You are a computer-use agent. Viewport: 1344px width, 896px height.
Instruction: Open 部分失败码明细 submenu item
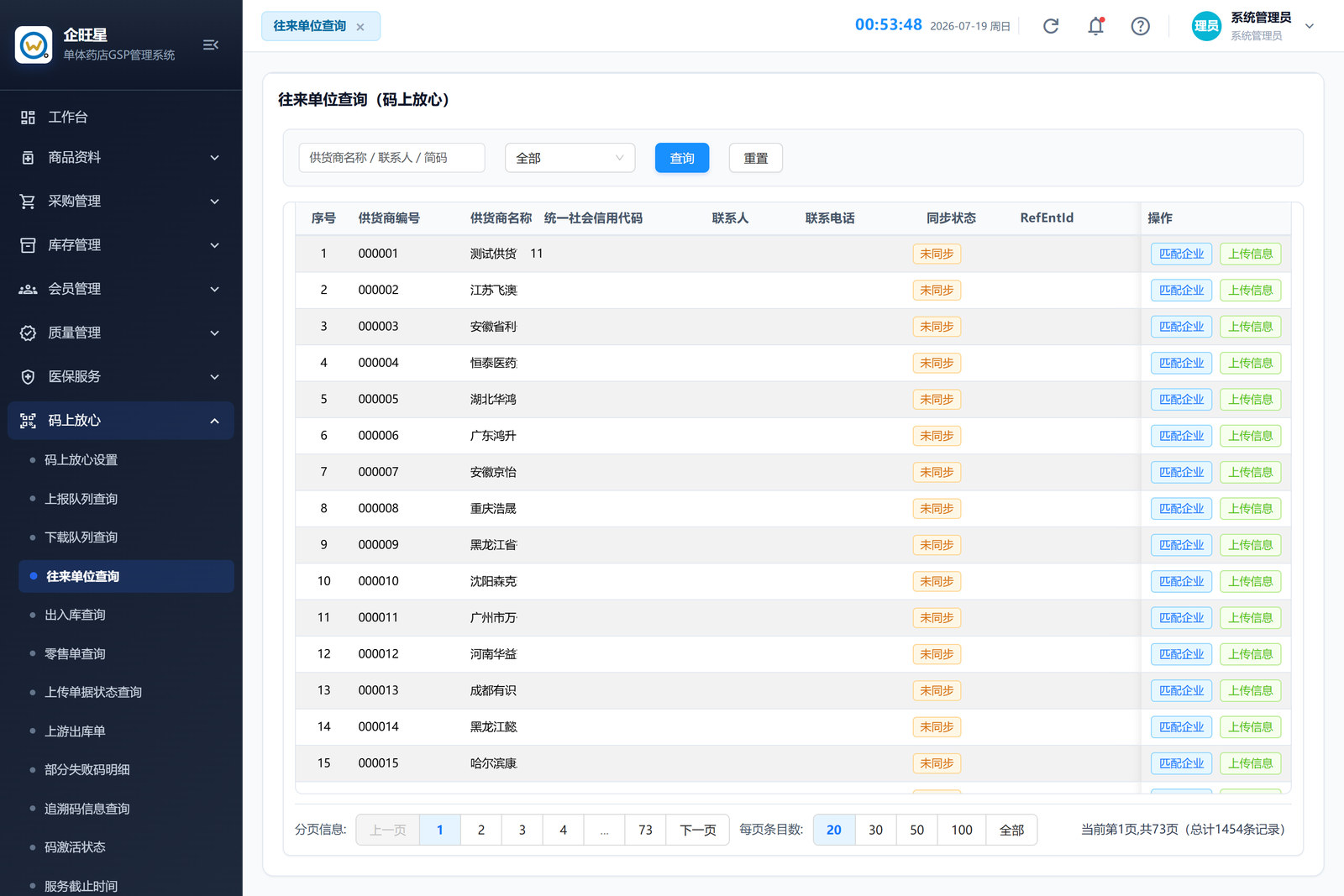[x=87, y=770]
